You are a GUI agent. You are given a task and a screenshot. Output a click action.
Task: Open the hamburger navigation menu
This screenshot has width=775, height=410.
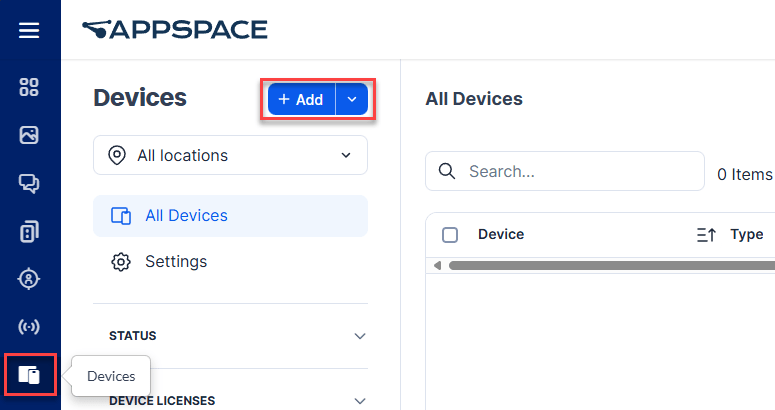click(29, 31)
